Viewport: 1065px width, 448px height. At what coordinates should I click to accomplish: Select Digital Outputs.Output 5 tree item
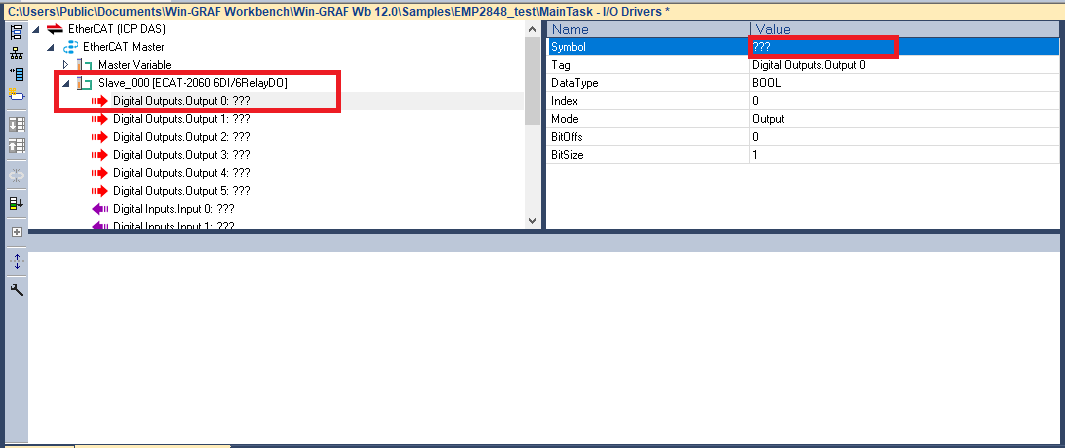(x=181, y=191)
